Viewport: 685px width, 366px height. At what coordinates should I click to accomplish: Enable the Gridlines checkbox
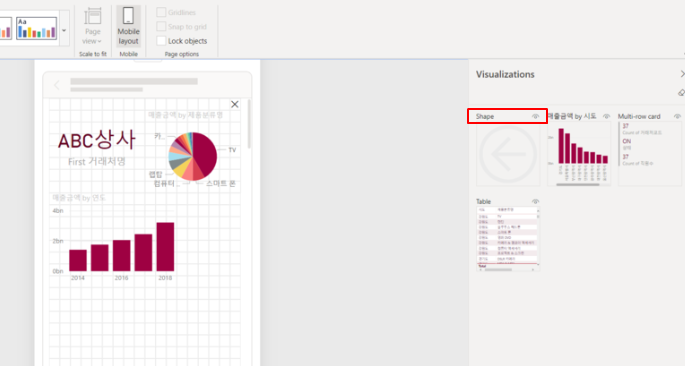point(161,12)
